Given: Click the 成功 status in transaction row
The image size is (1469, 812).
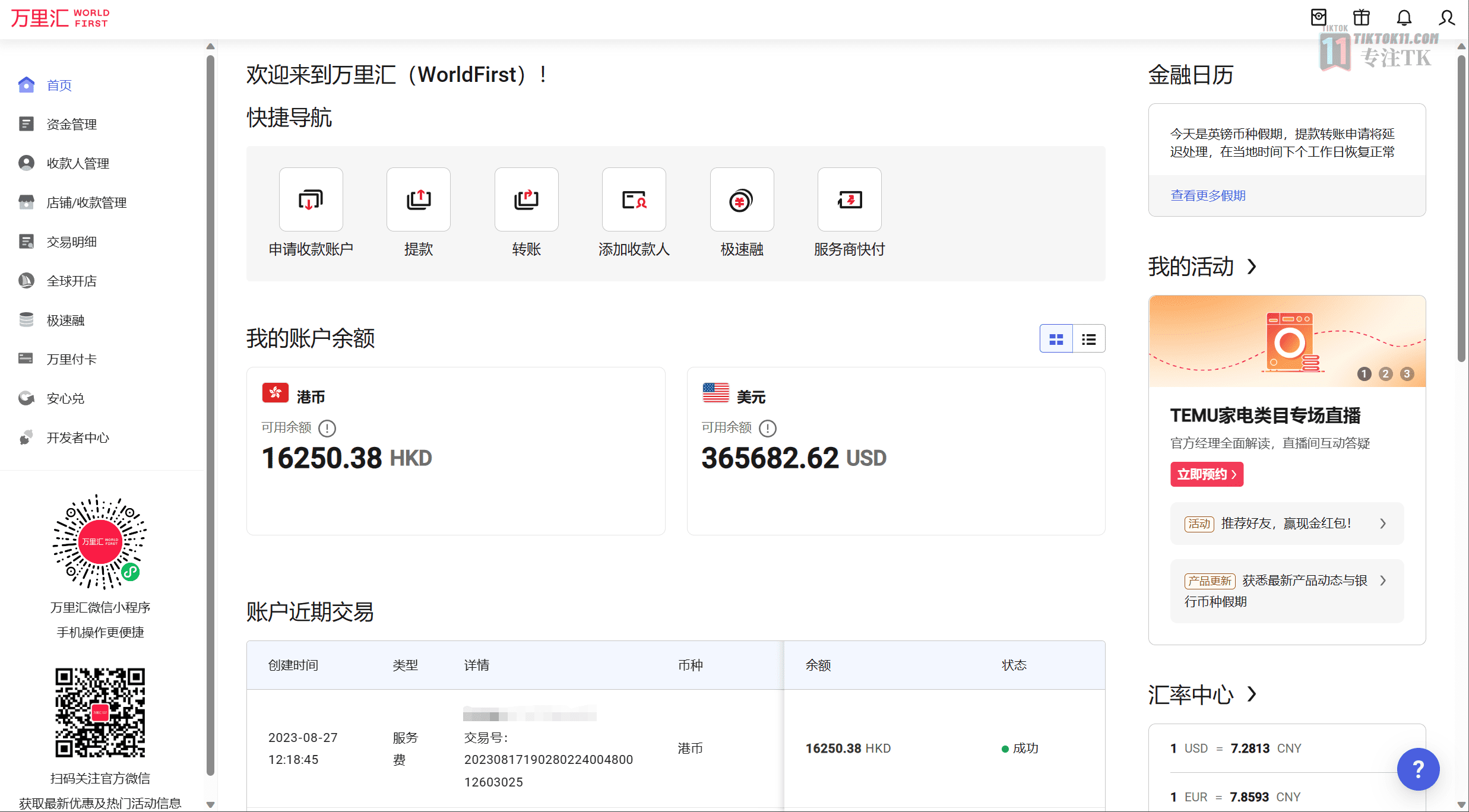Looking at the screenshot, I should [1020, 748].
